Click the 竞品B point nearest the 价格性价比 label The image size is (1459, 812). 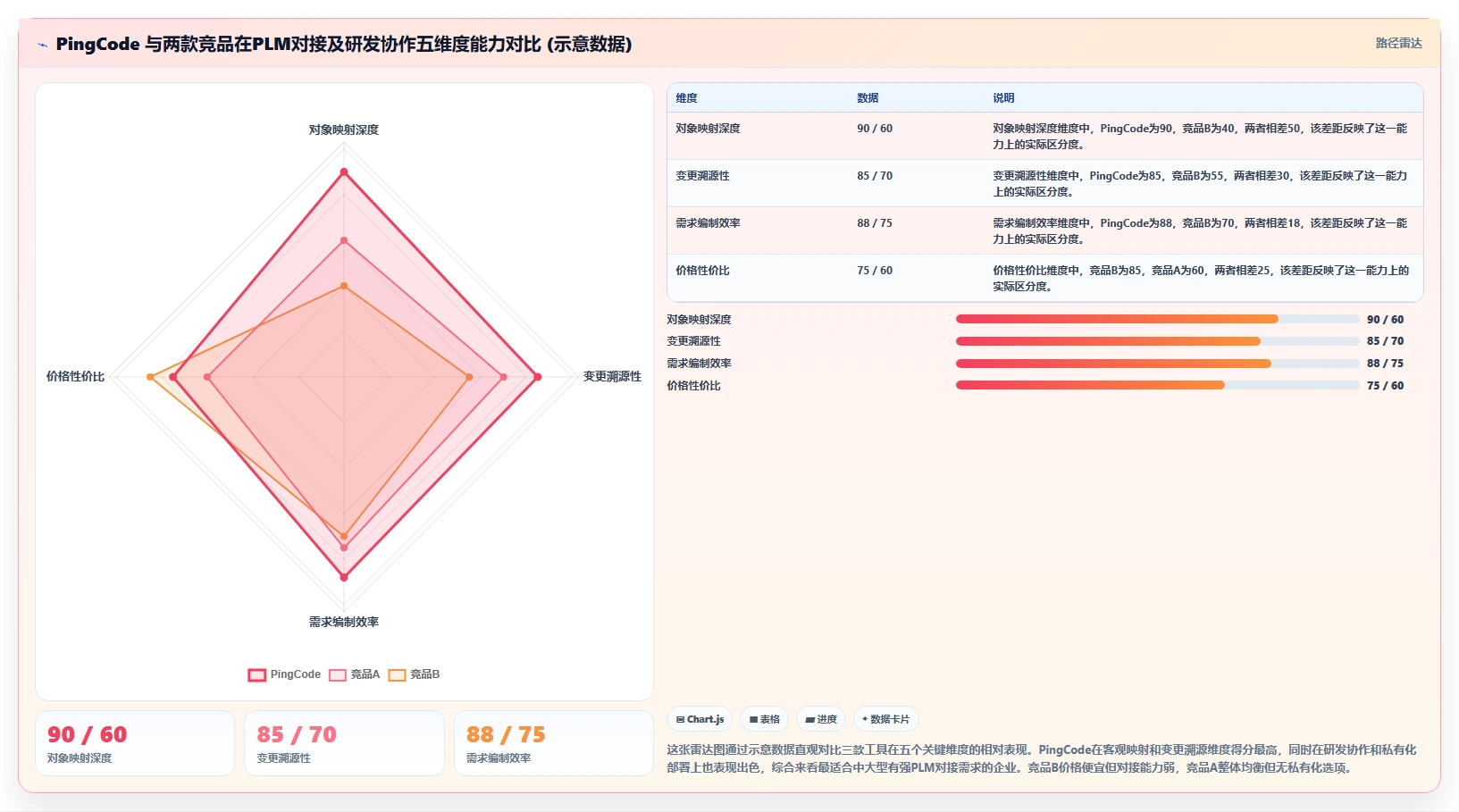coord(150,377)
